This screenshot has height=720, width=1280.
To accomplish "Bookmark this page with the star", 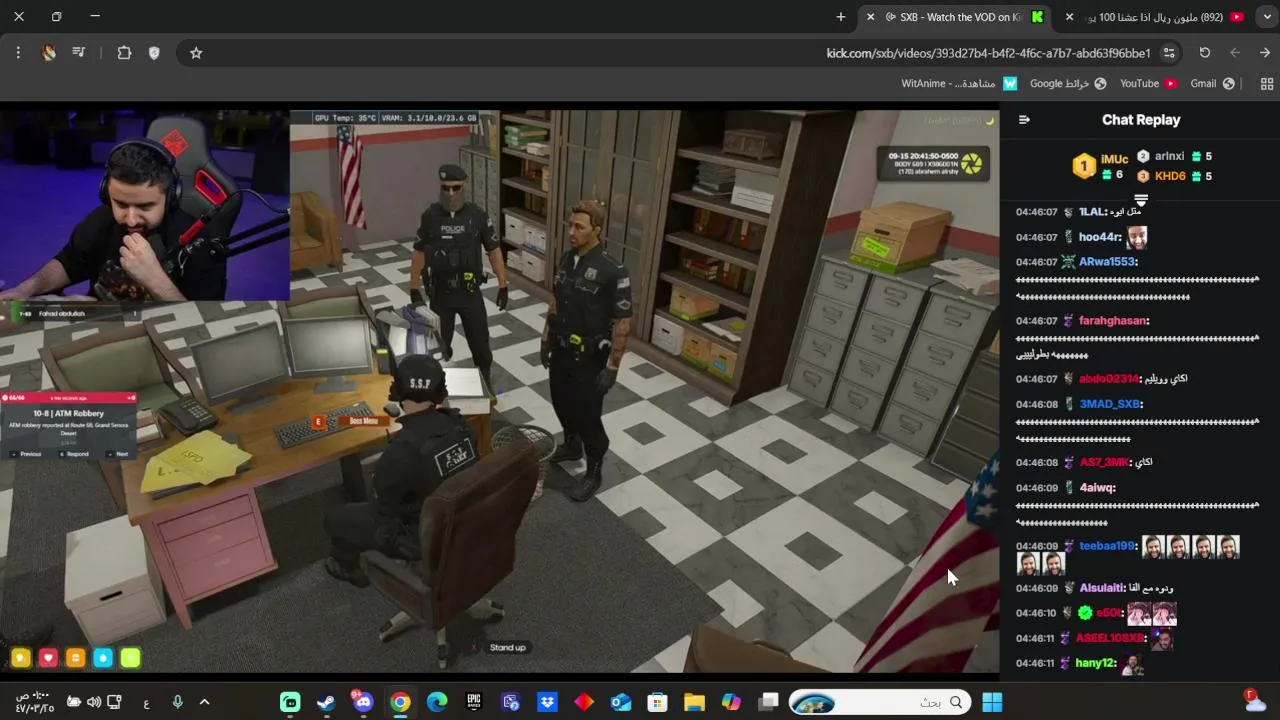I will [196, 53].
